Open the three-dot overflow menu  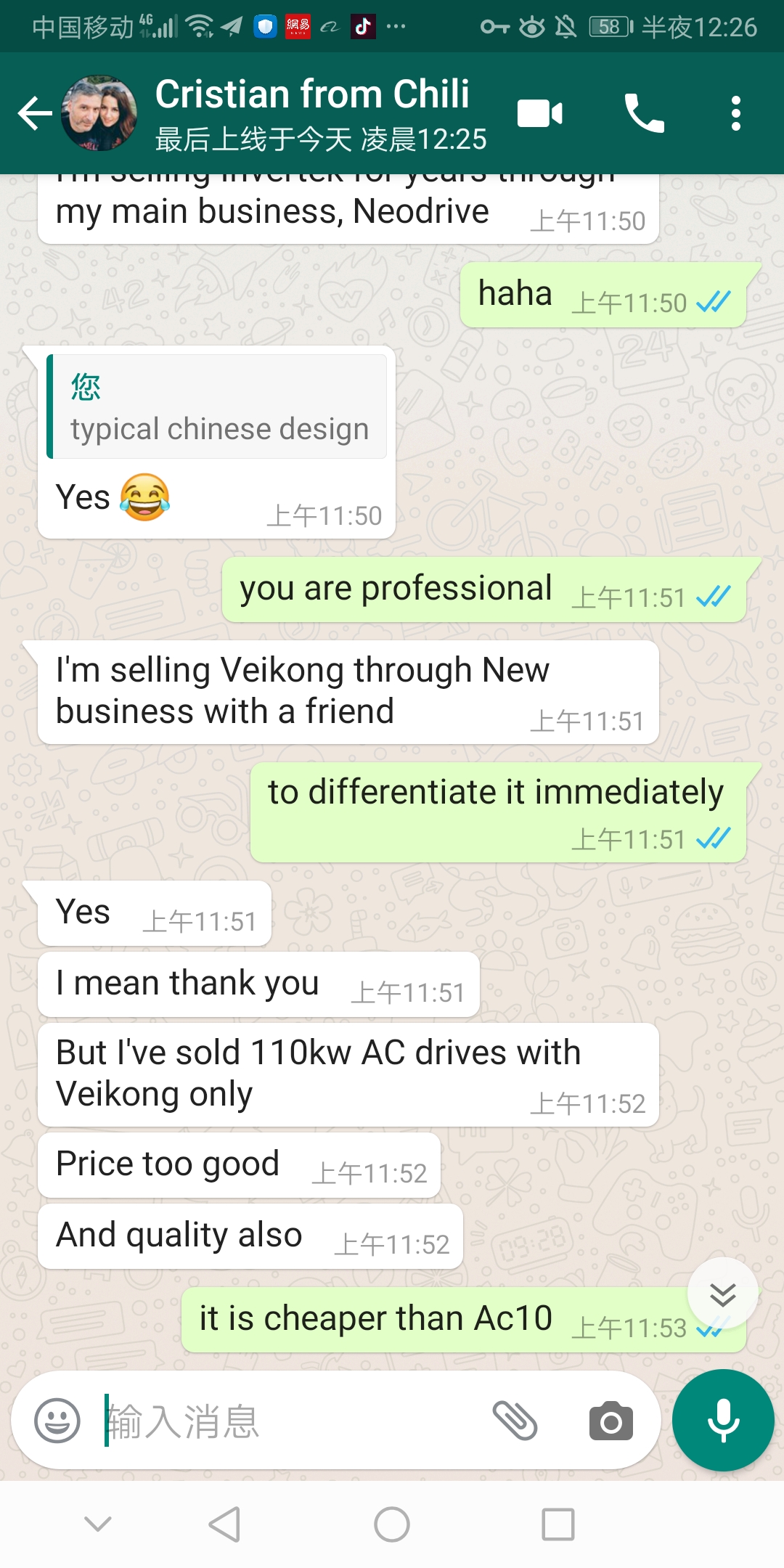pyautogui.click(x=736, y=113)
